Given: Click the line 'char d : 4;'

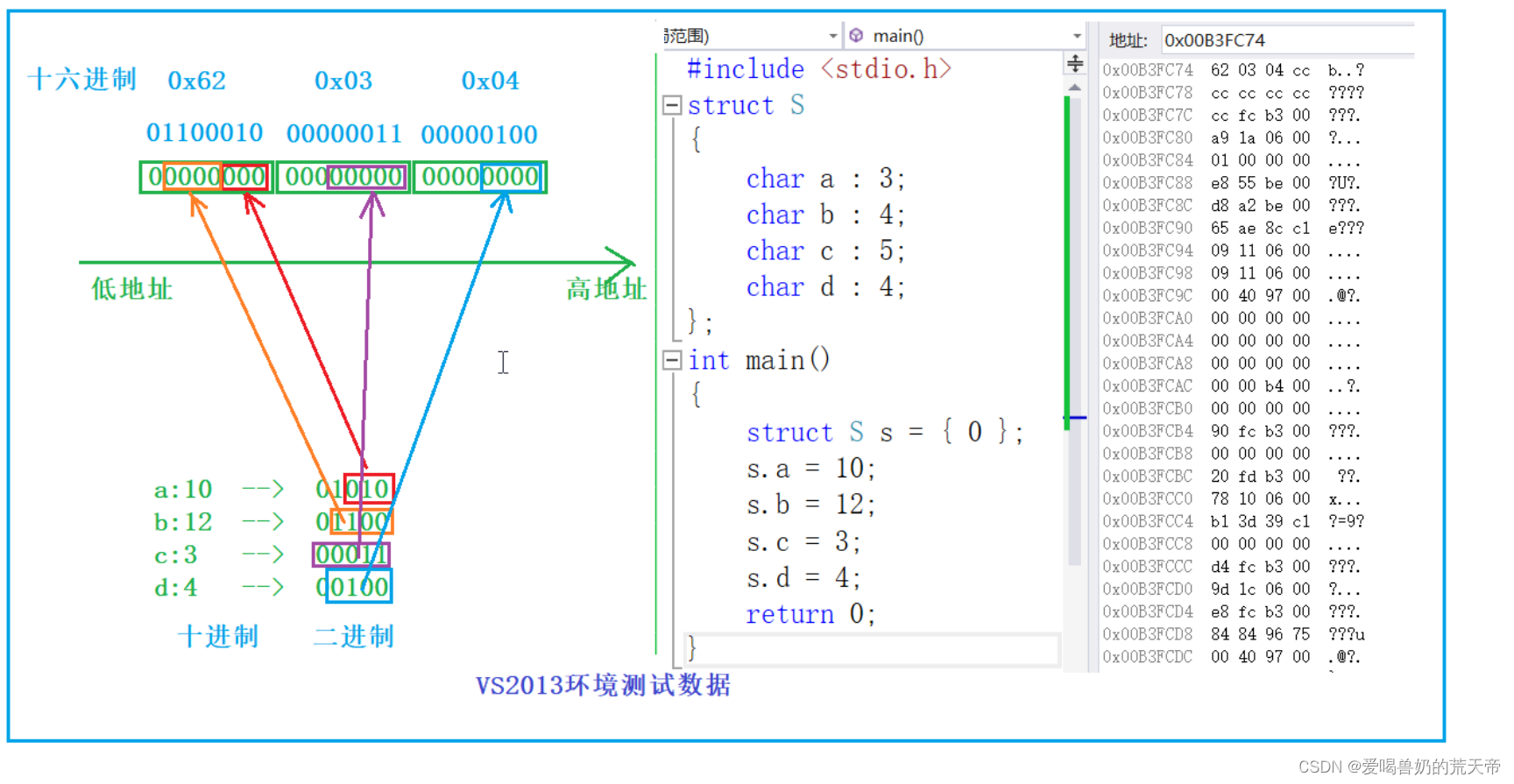Looking at the screenshot, I should (825, 286).
